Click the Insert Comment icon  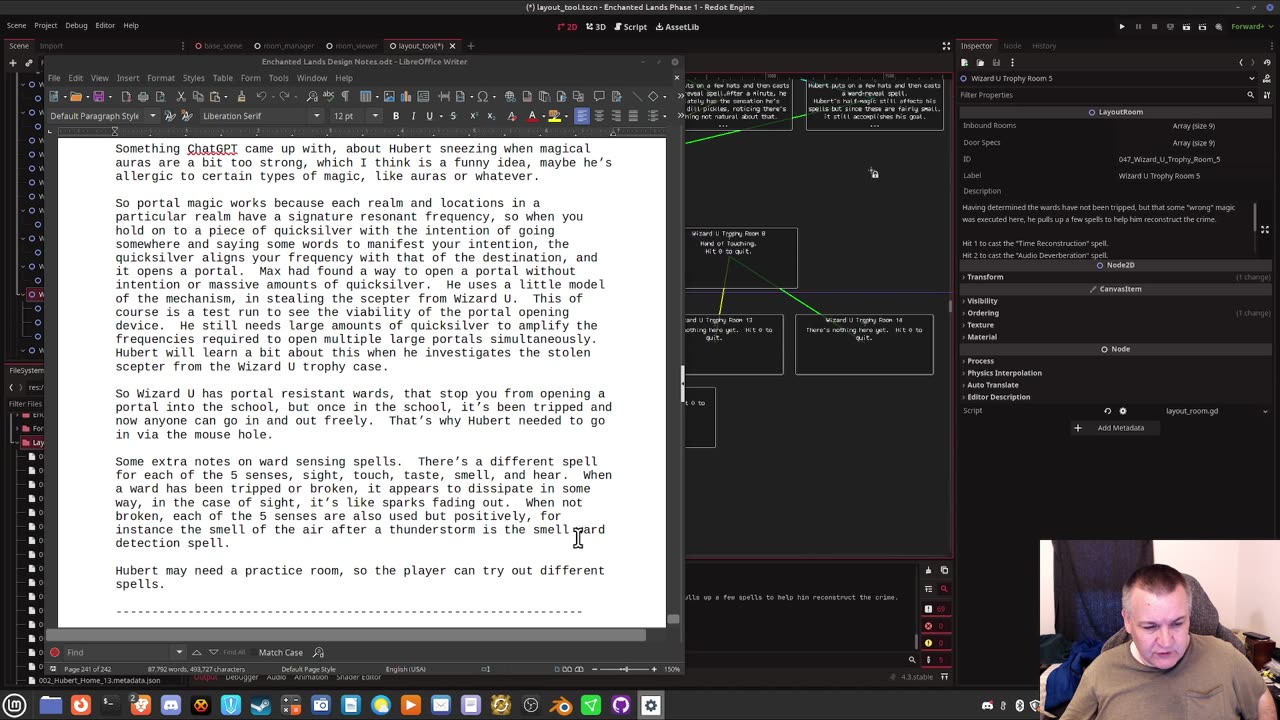tap(598, 96)
